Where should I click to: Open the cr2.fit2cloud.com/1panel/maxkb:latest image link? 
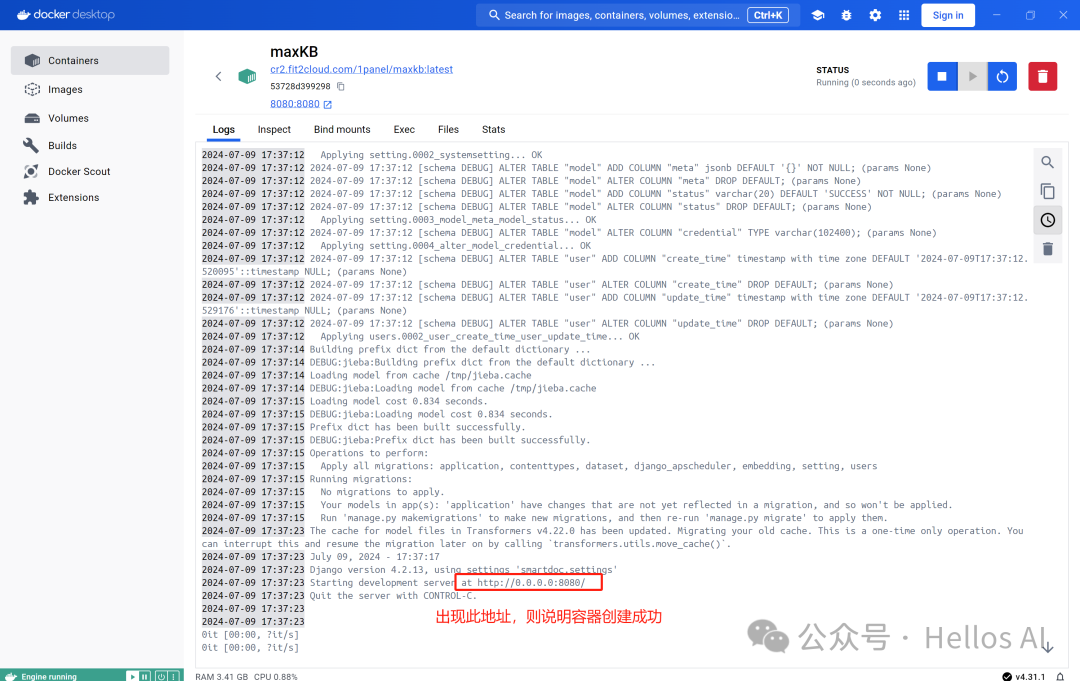[x=362, y=70]
